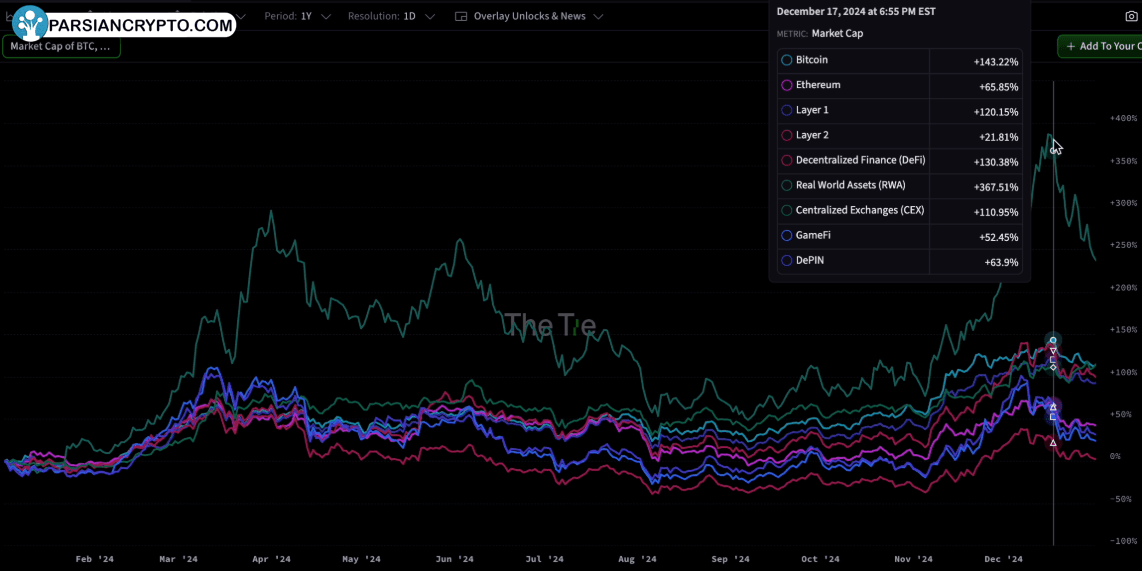Click the Layer 1 label in the tooltip

click(812, 110)
